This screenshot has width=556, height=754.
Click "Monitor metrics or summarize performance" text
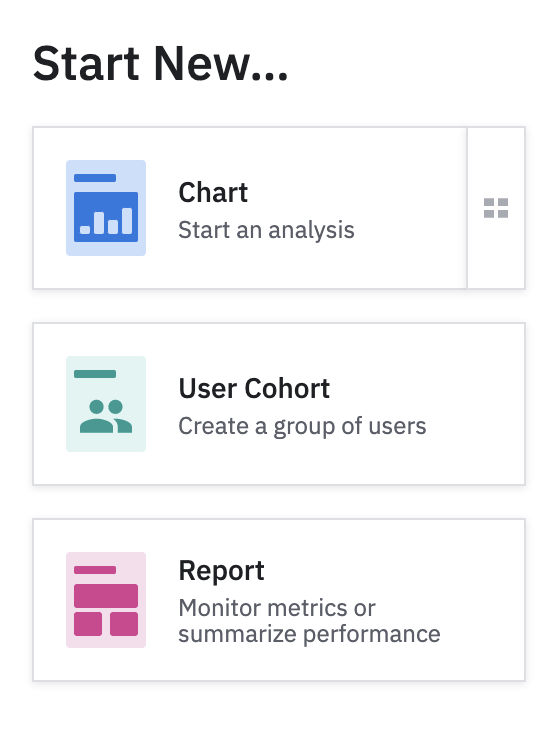[x=309, y=621]
